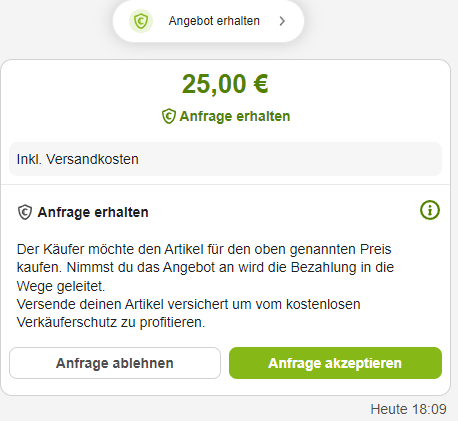Select the Inkl. Versandkosten gray field
The image size is (458, 421).
pyautogui.click(x=225, y=159)
